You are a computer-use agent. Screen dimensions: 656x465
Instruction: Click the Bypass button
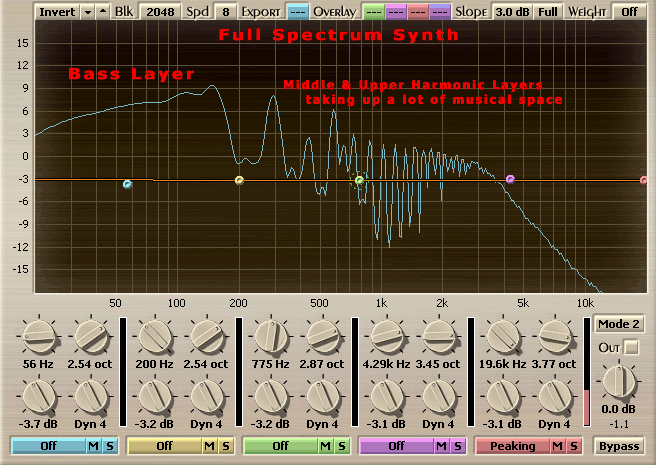(619, 446)
